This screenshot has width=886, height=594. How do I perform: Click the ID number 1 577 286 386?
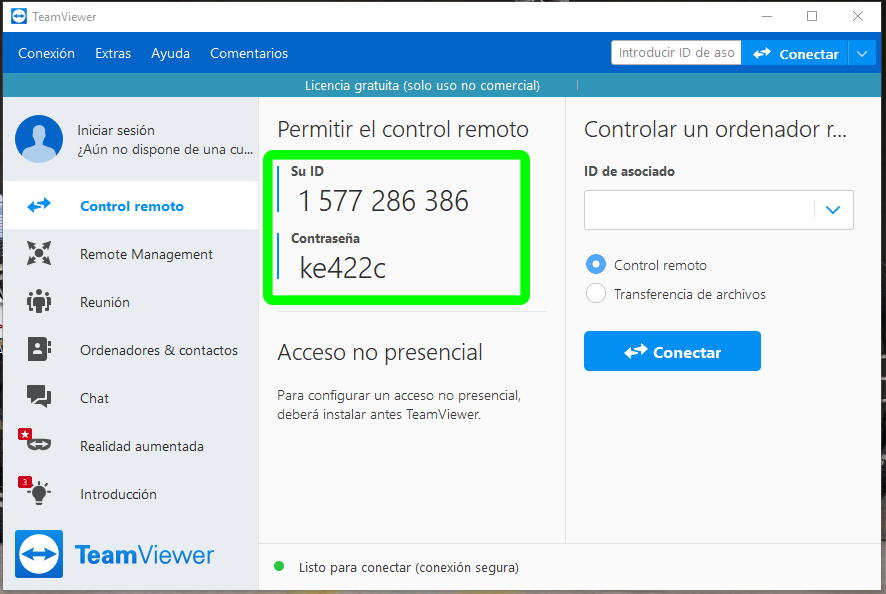pos(384,201)
